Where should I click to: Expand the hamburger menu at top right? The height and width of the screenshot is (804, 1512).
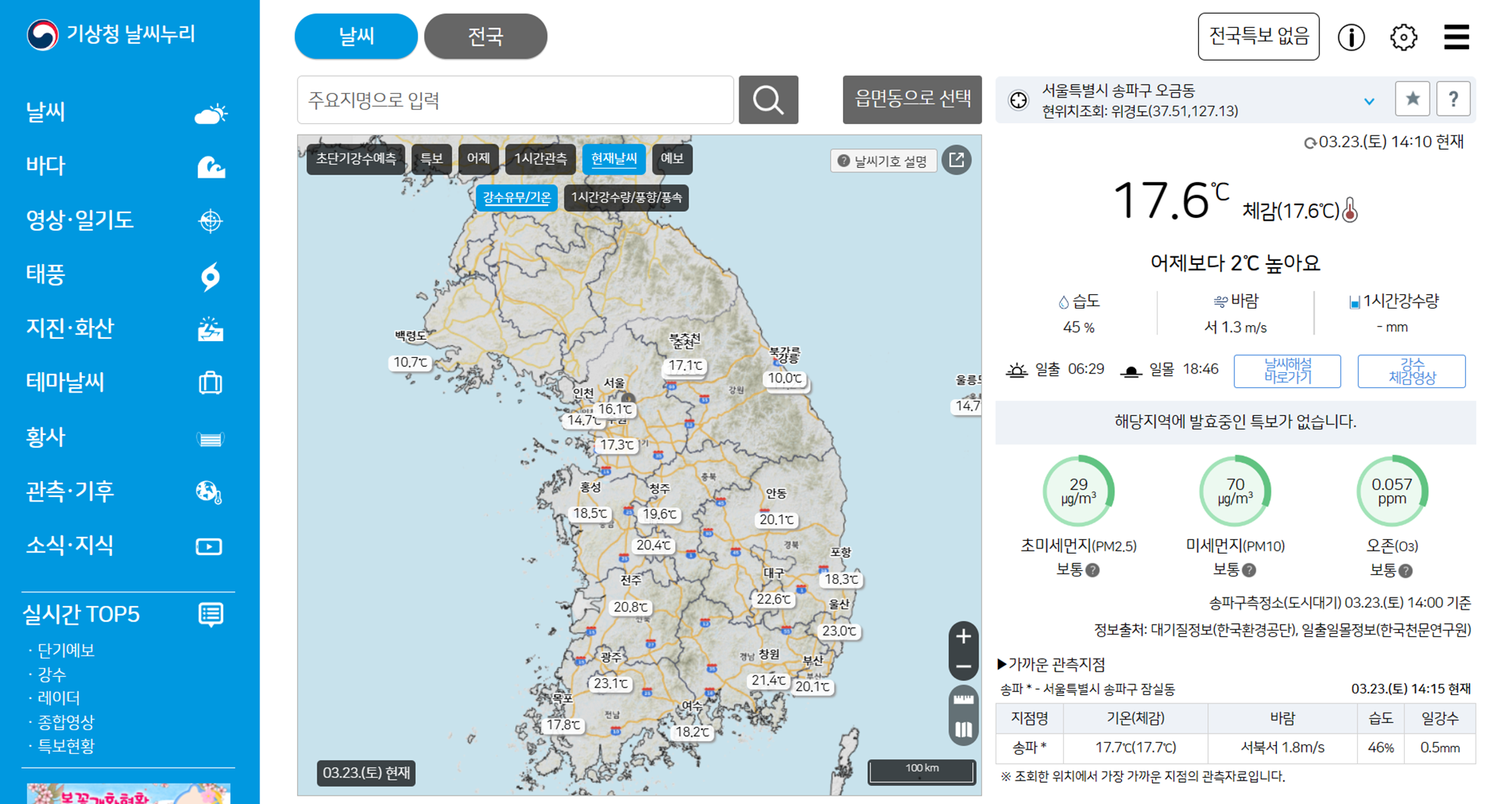coord(1456,36)
